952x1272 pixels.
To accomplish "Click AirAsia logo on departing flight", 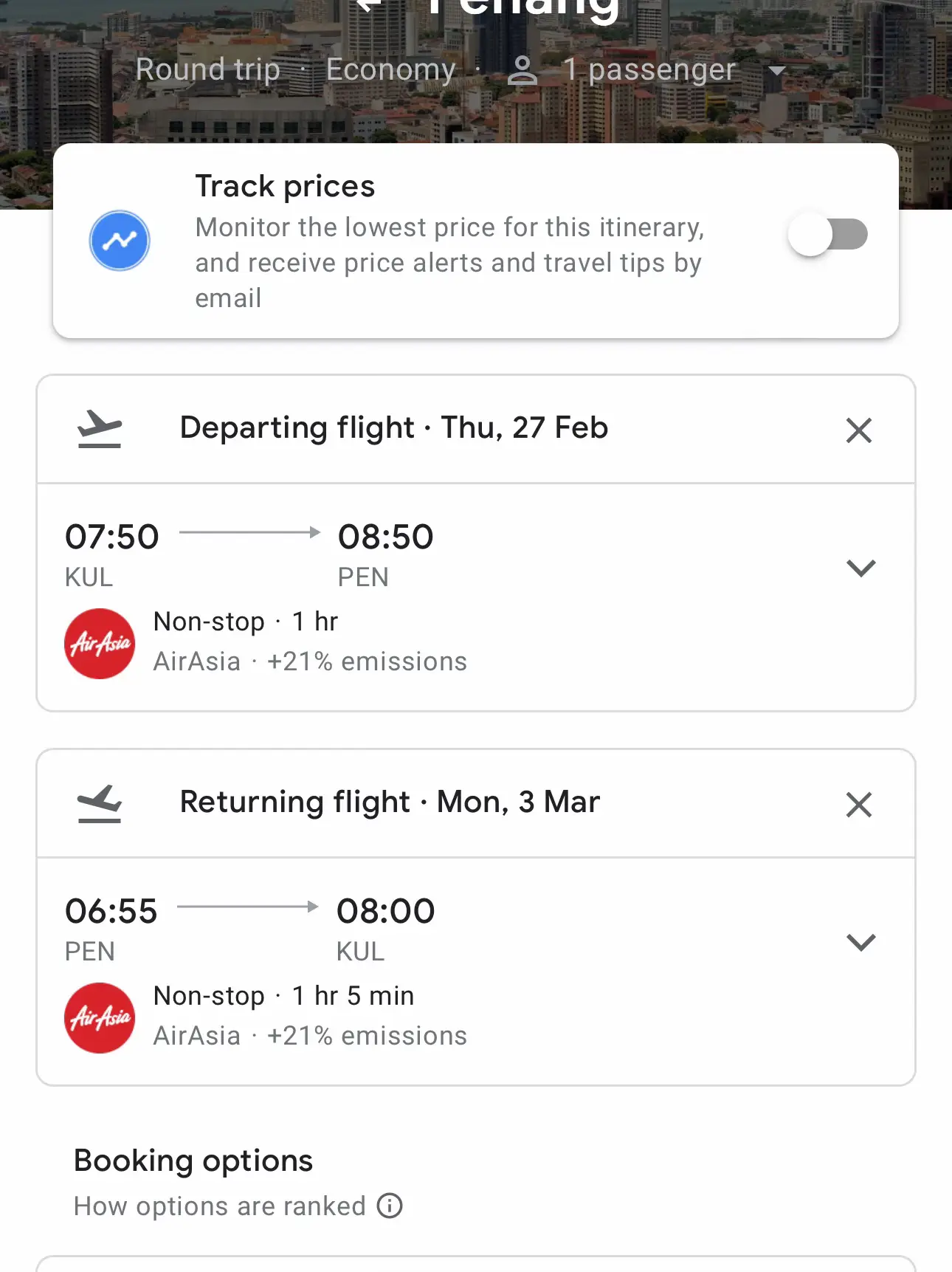I will 100,644.
